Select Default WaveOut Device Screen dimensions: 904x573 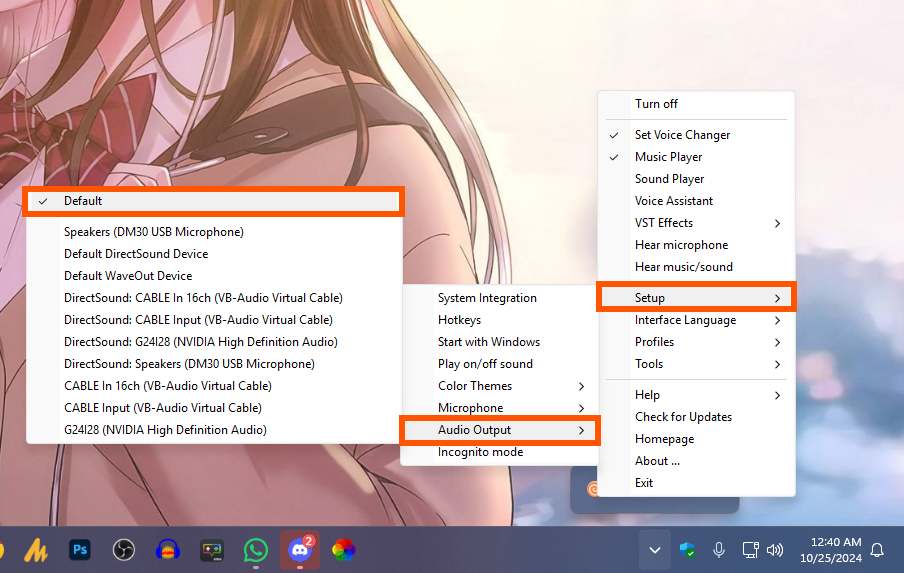[x=213, y=276]
